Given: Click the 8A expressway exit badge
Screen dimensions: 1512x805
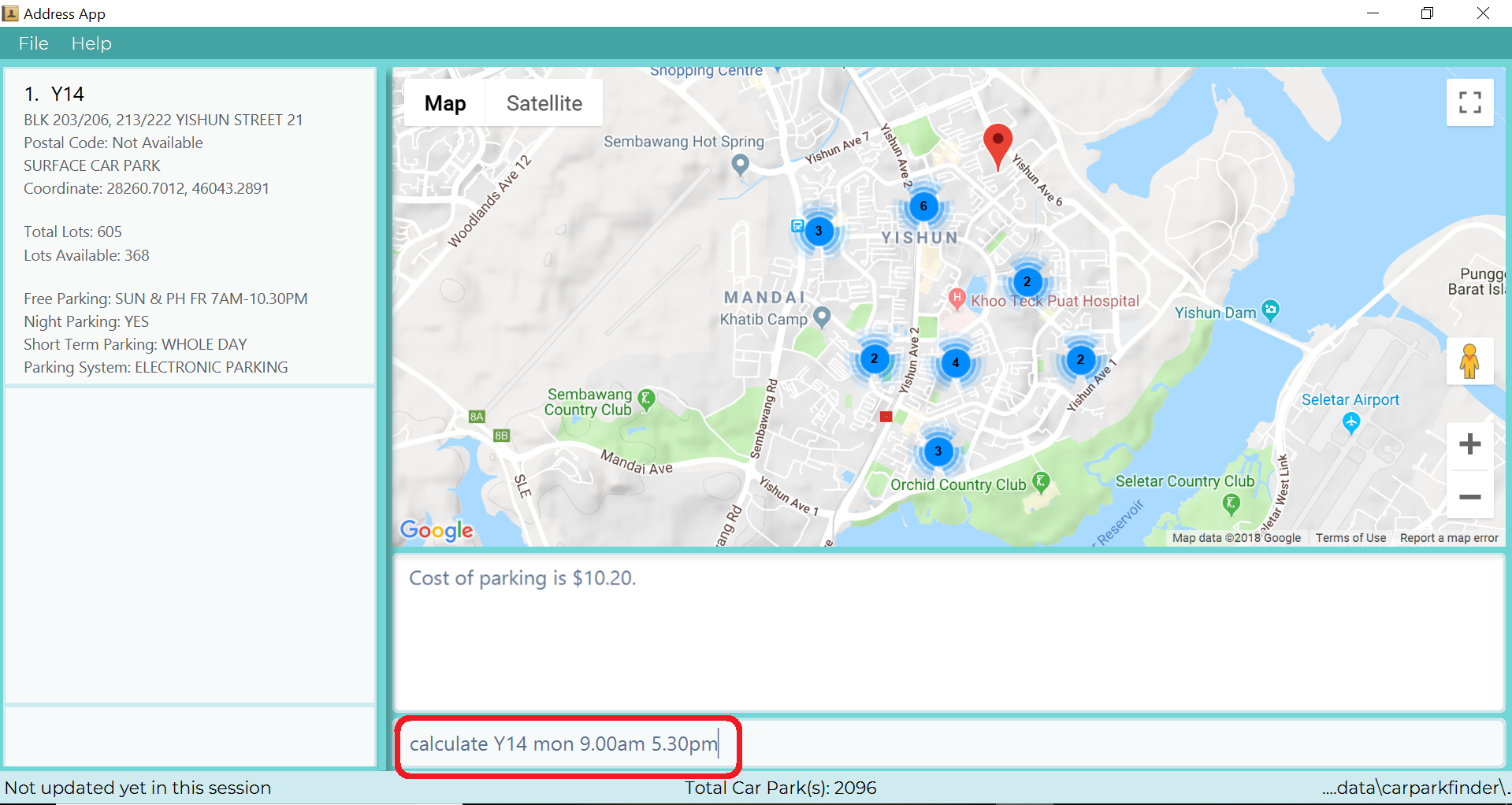Looking at the screenshot, I should click(x=477, y=417).
